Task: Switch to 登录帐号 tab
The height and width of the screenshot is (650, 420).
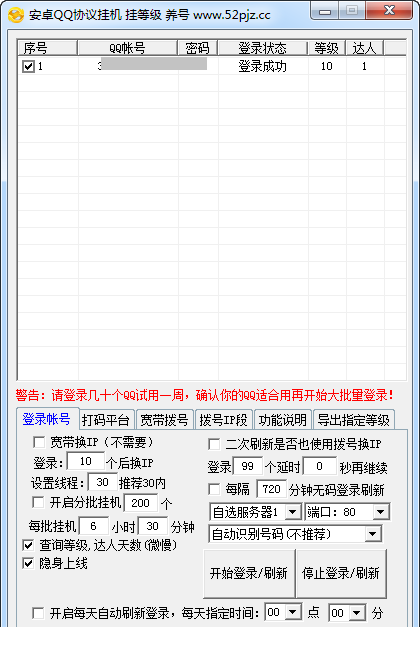Action: click(46, 419)
